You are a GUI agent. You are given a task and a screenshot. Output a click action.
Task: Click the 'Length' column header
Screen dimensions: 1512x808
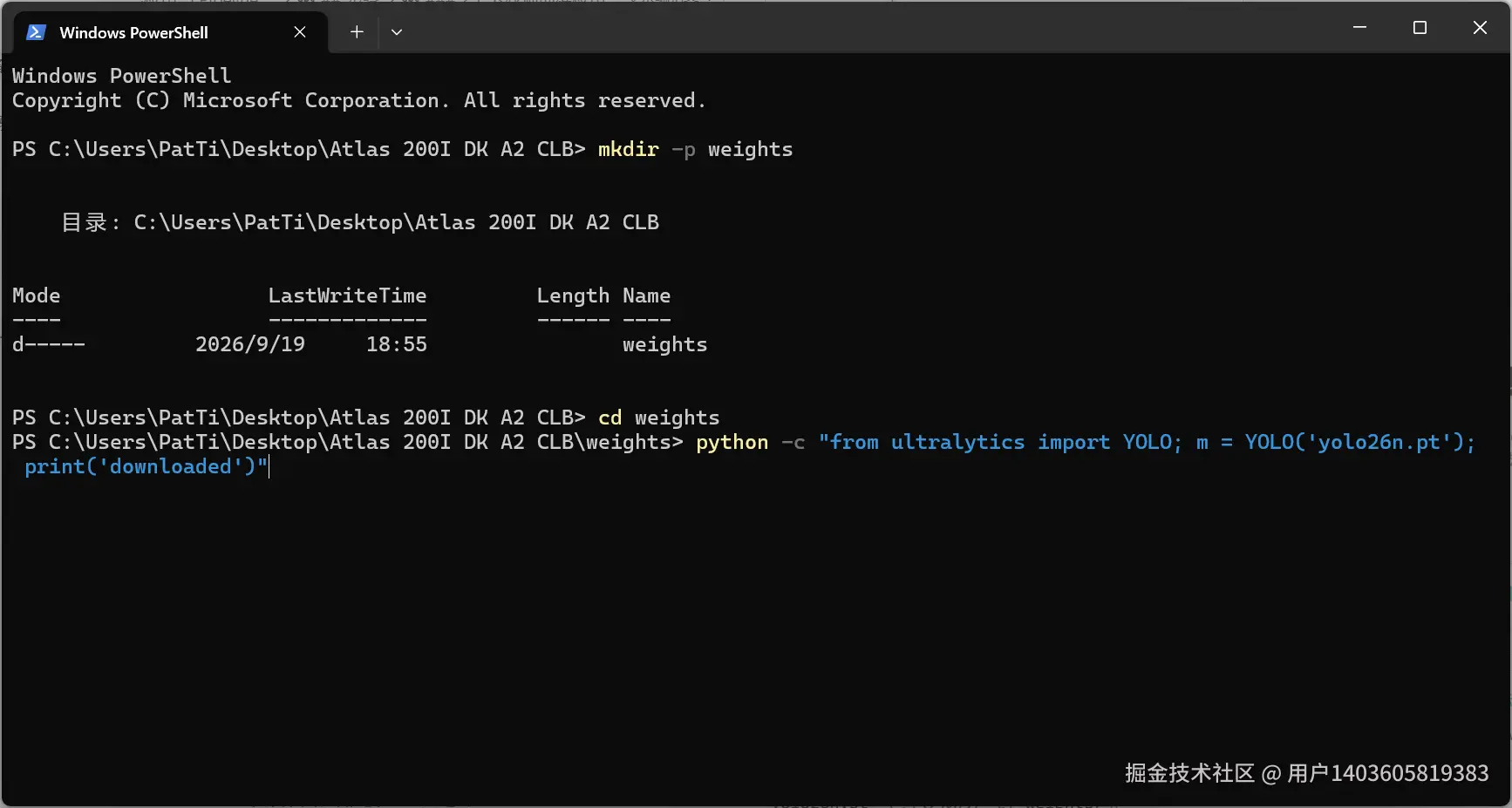click(x=573, y=295)
